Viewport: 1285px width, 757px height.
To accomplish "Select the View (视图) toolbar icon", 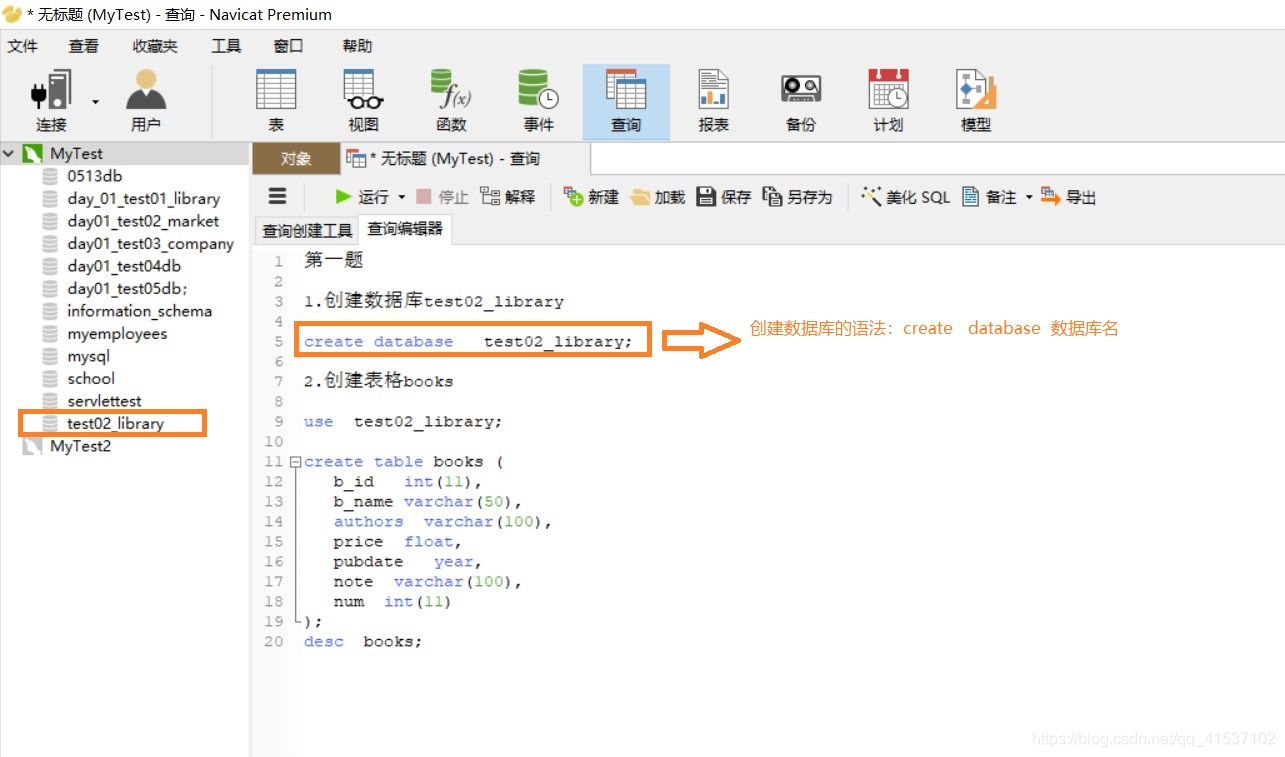I will tap(364, 101).
